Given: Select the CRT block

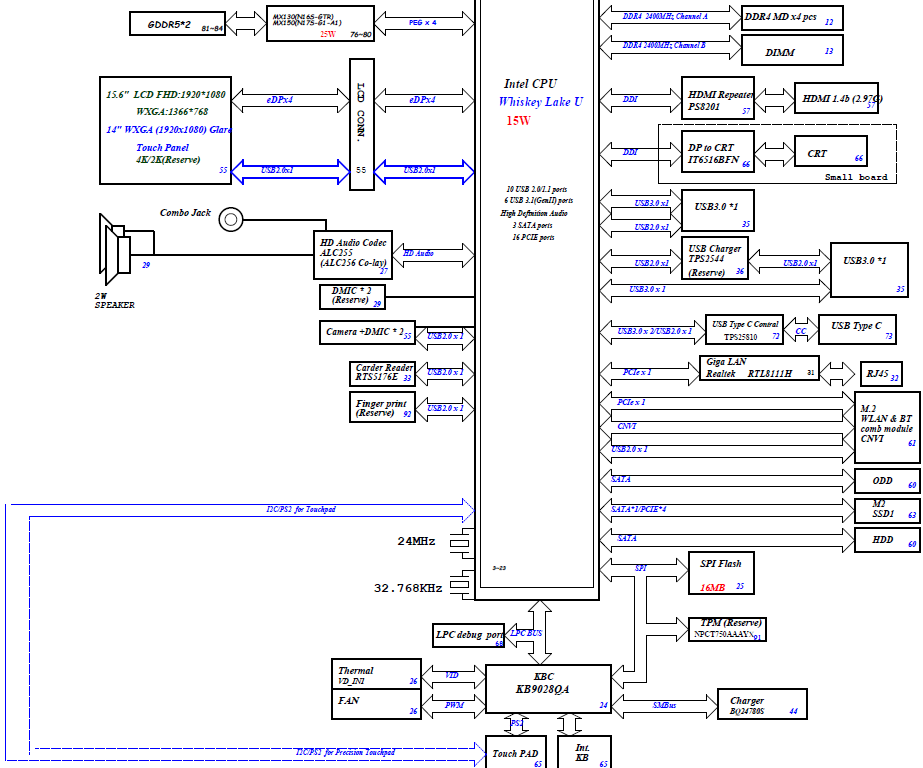Looking at the screenshot, I should pyautogui.click(x=831, y=151).
